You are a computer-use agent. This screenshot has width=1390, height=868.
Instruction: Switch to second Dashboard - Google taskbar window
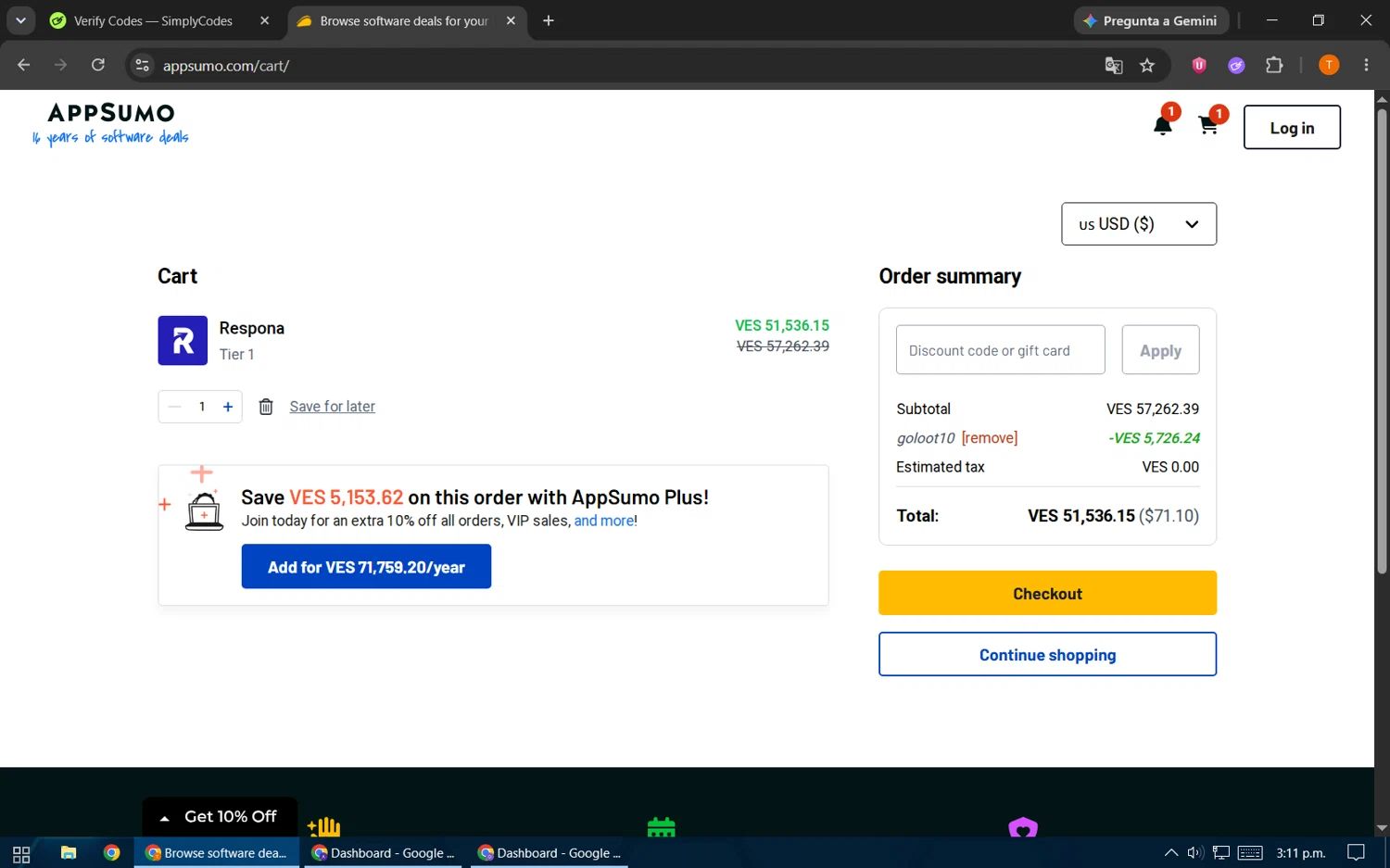pyautogui.click(x=550, y=853)
